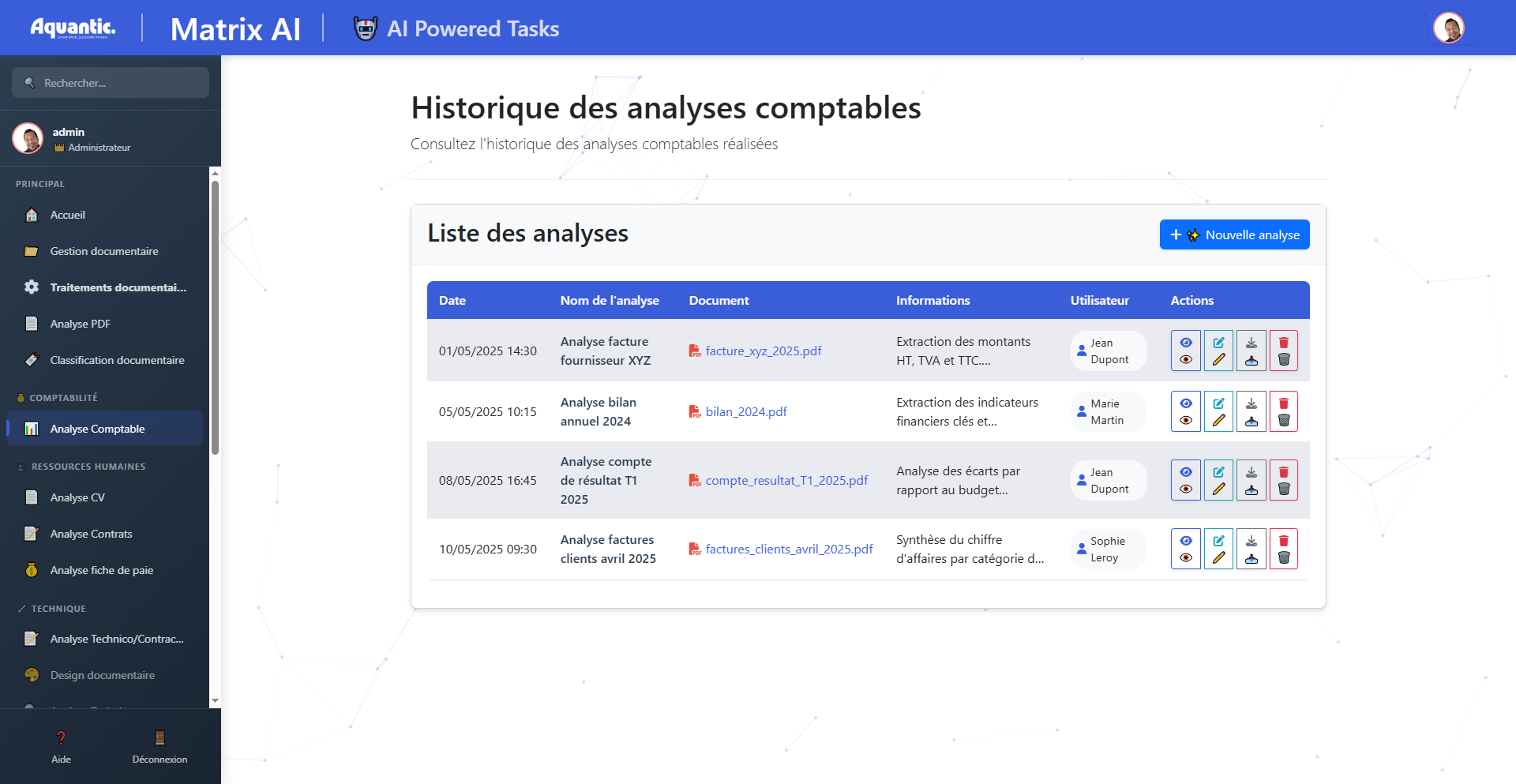
Task: Download the bilan_2024.pdf analysis
Action: pyautogui.click(x=1251, y=411)
